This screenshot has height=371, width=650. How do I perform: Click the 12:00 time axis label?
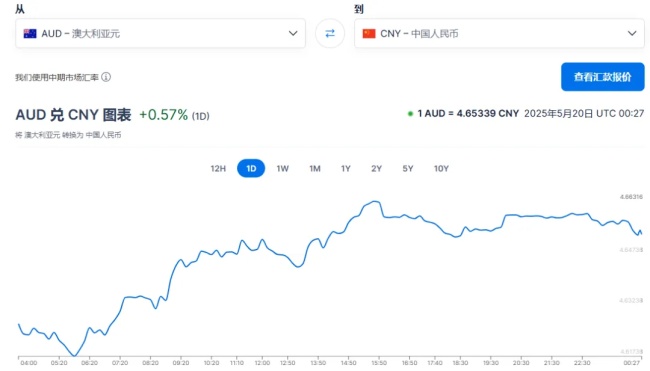click(262, 363)
